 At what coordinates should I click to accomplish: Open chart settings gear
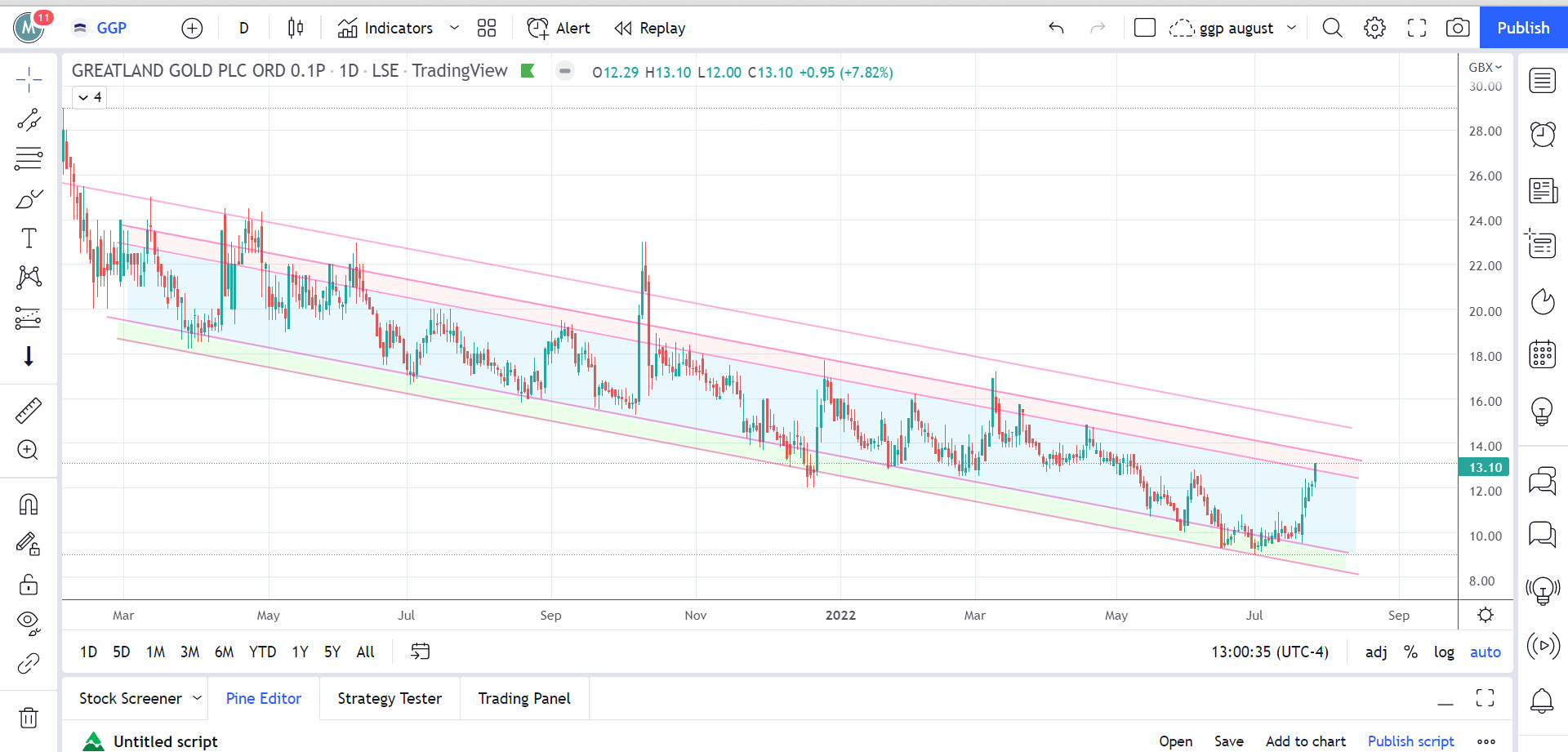coord(1374,29)
